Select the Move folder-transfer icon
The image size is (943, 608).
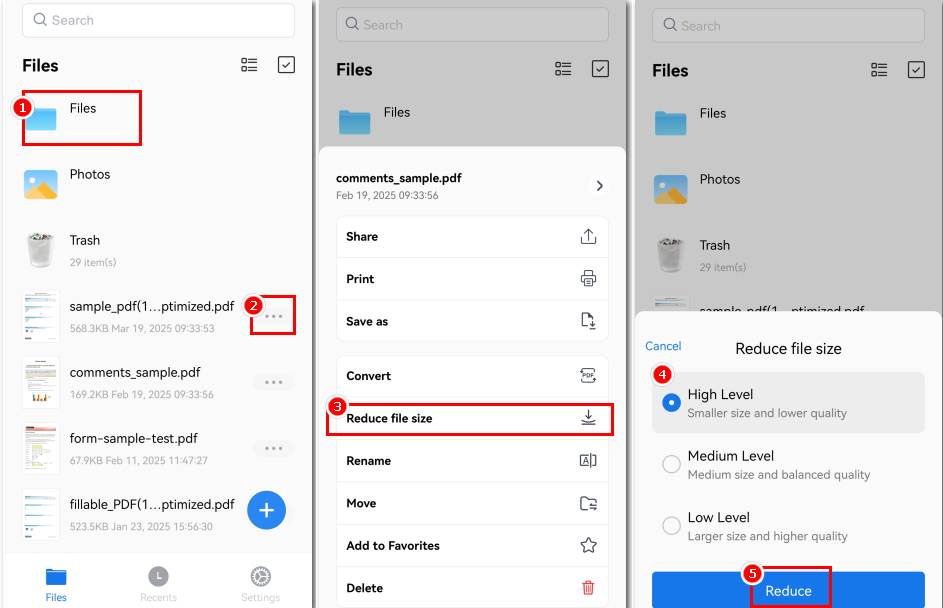(x=589, y=503)
